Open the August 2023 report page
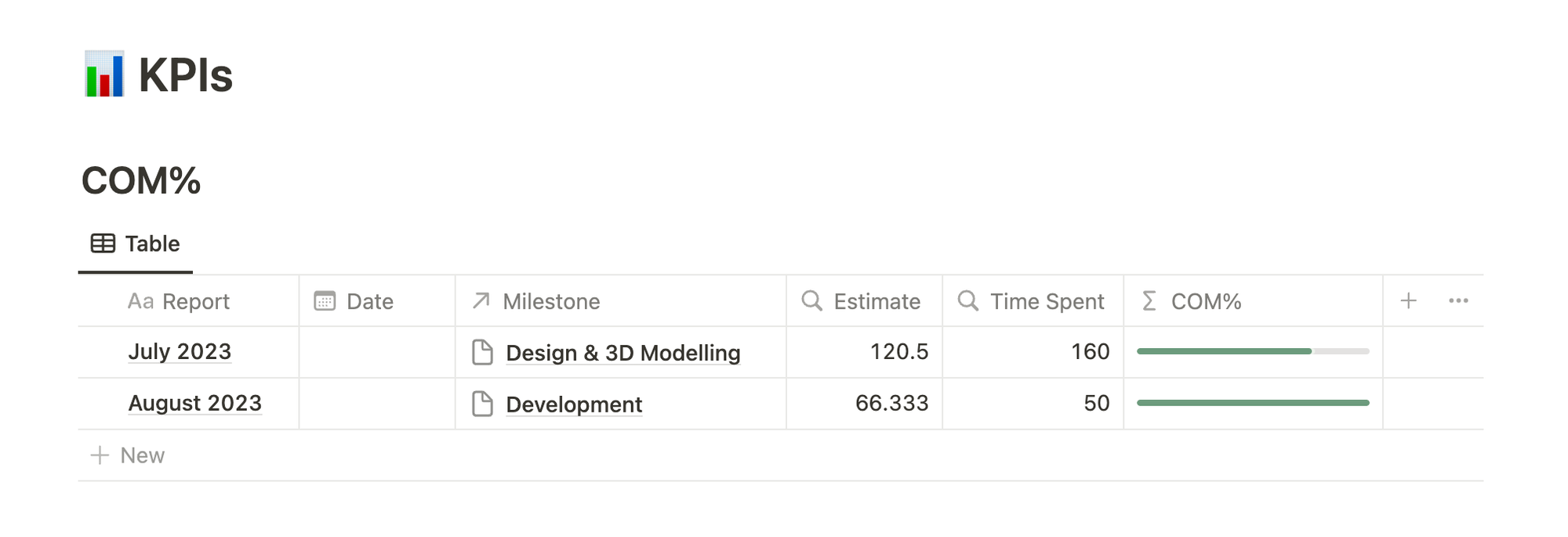1568x537 pixels. coord(194,404)
